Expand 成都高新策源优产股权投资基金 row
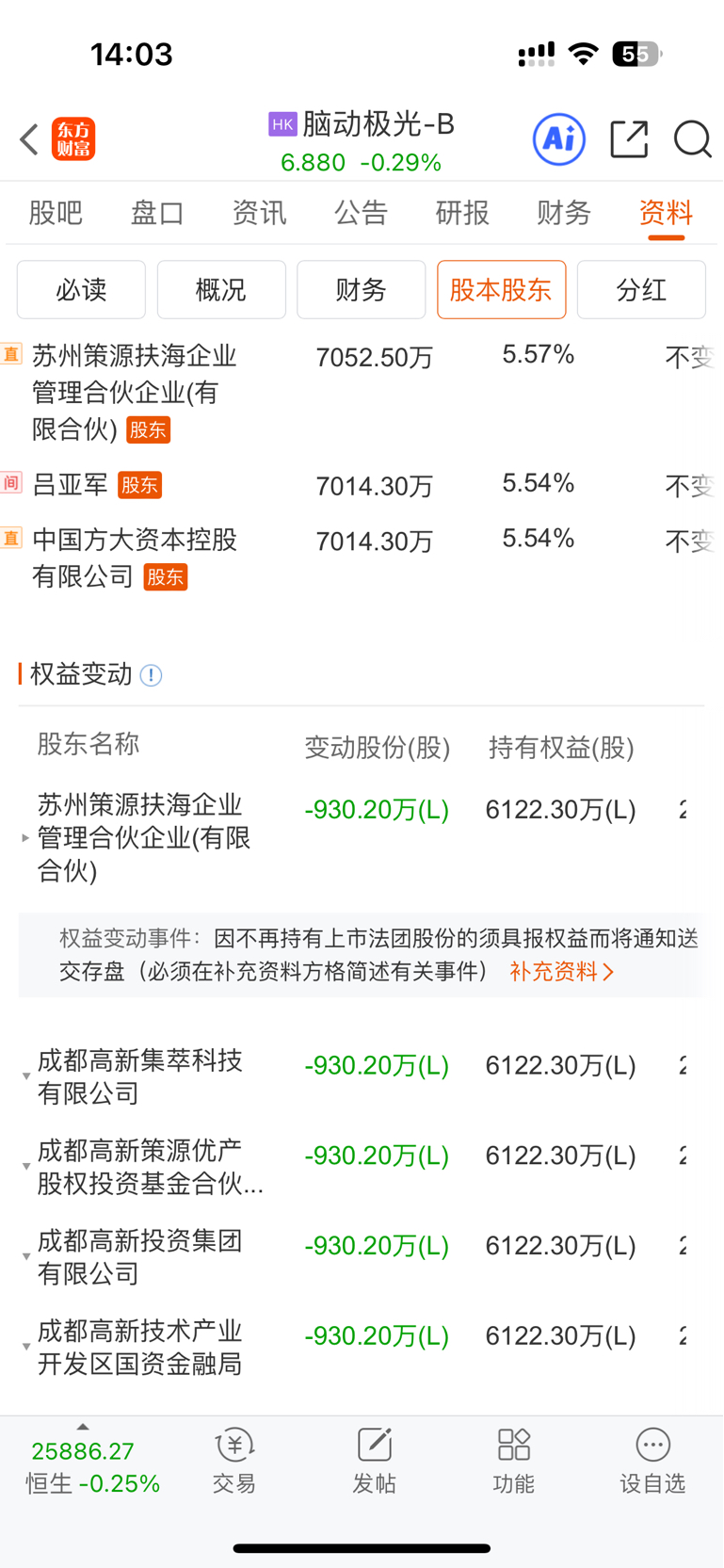The height and width of the screenshot is (1568, 724). click(25, 1167)
